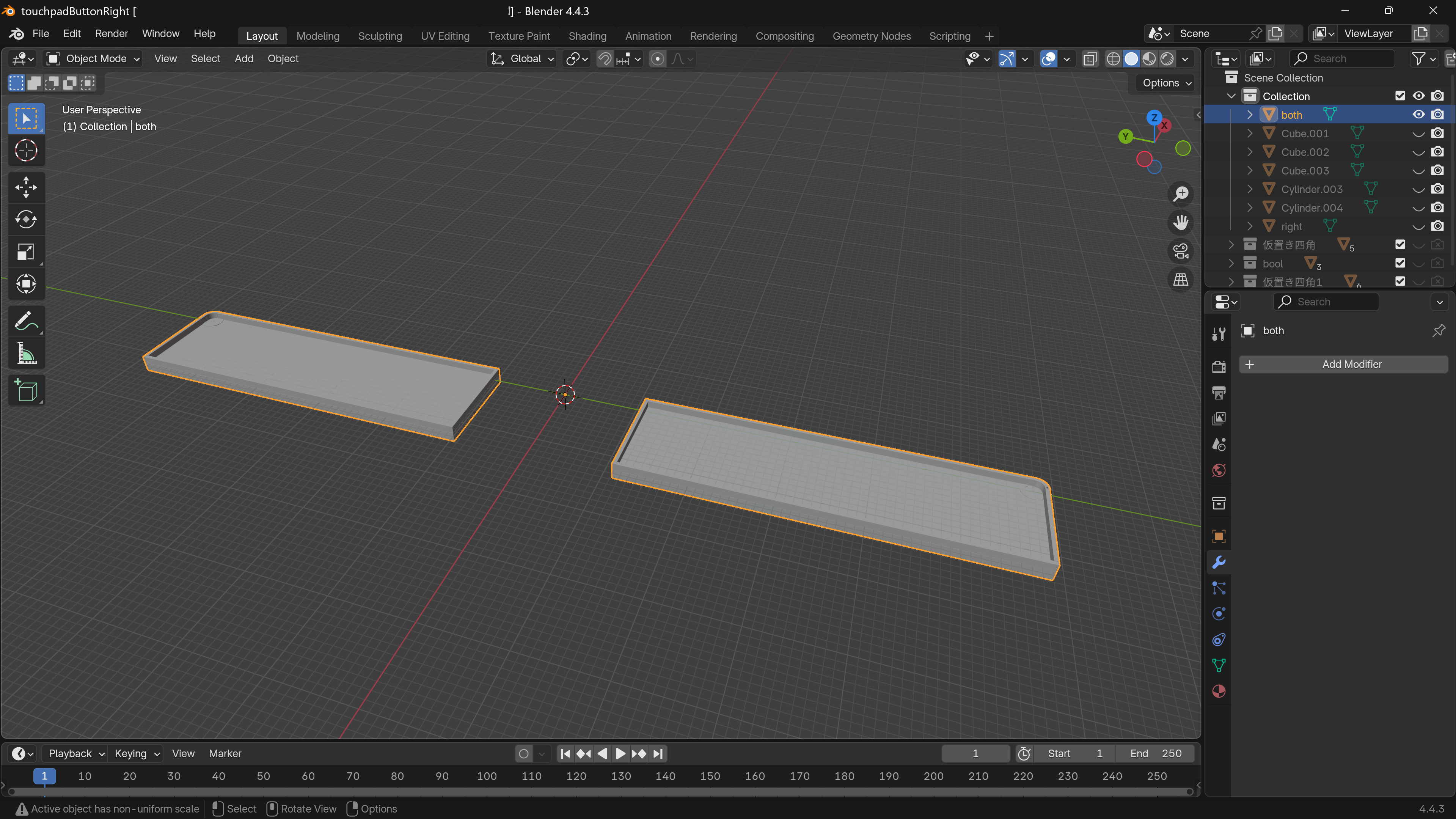1456x819 pixels.
Task: Open the Playback dropdown
Action: coord(76,753)
